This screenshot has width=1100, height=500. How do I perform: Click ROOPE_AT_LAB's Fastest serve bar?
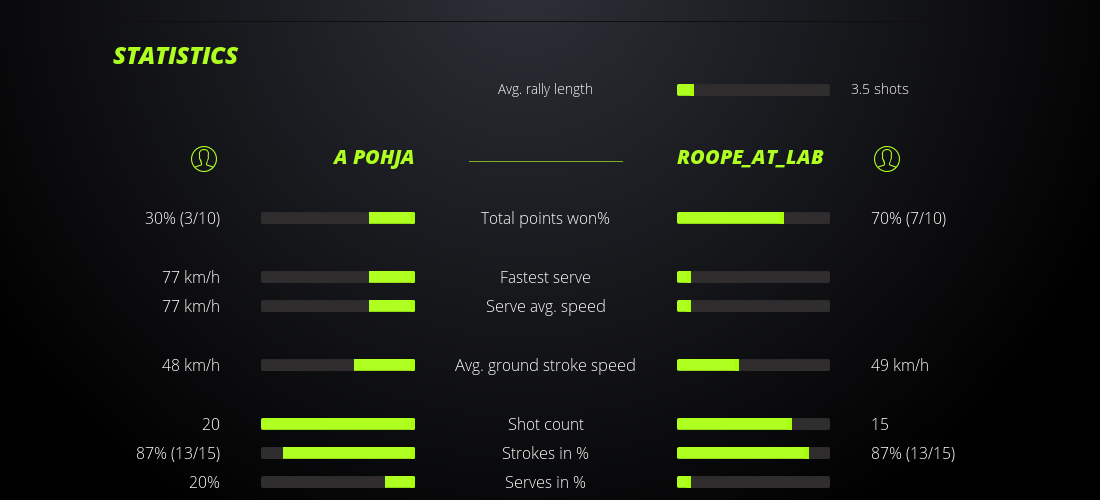point(753,277)
